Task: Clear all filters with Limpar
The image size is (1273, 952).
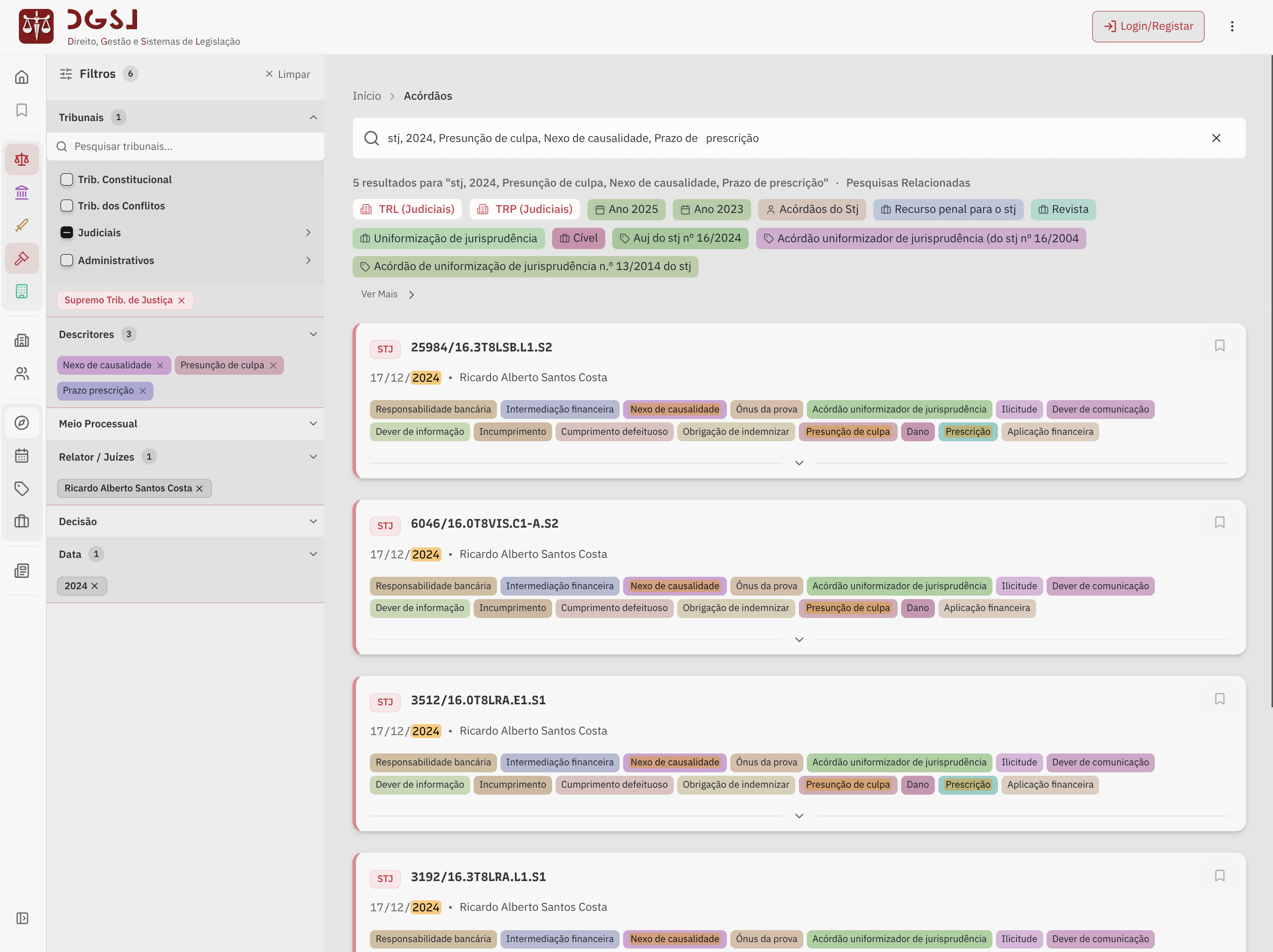Action: coord(288,74)
